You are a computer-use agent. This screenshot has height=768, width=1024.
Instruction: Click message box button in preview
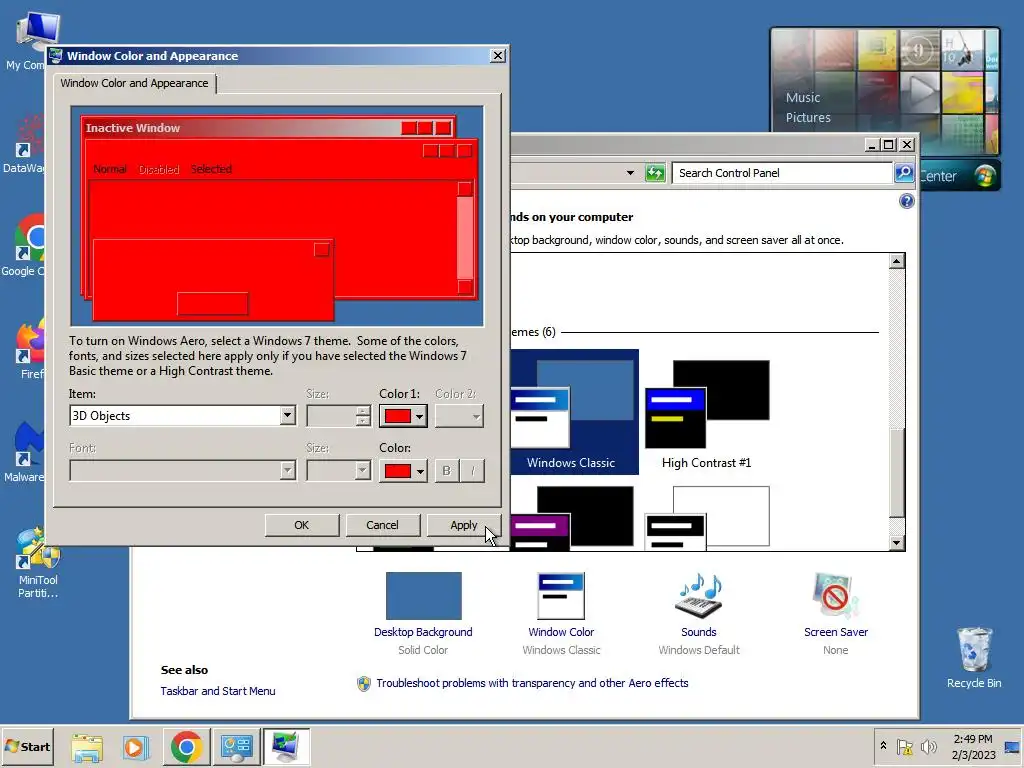213,304
